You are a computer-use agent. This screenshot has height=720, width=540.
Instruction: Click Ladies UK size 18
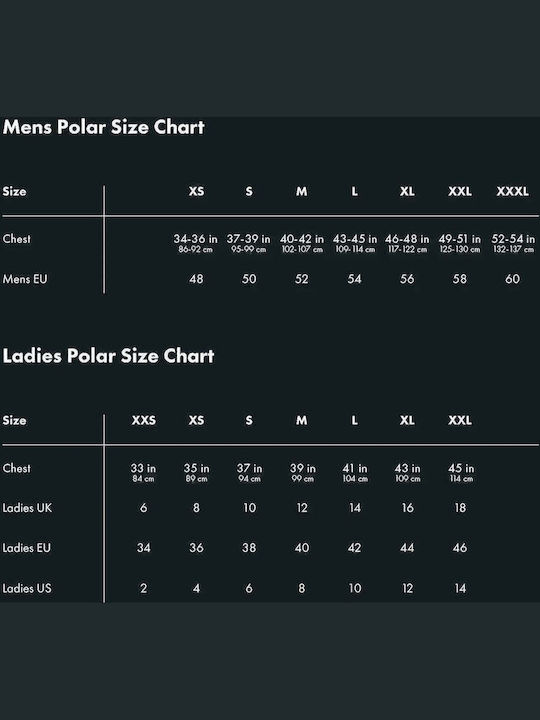tap(460, 507)
